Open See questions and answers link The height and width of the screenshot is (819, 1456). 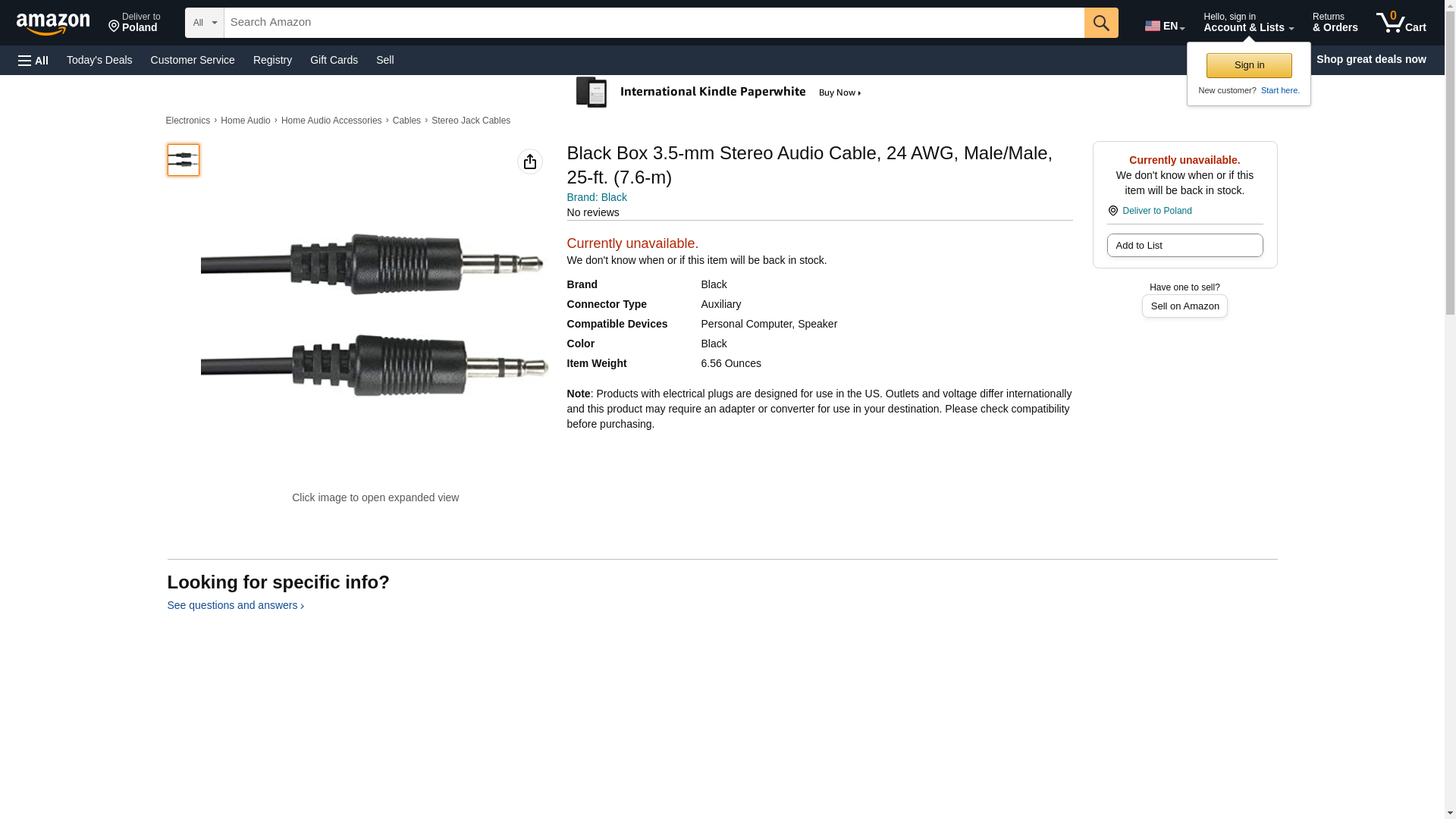pyautogui.click(x=235, y=605)
